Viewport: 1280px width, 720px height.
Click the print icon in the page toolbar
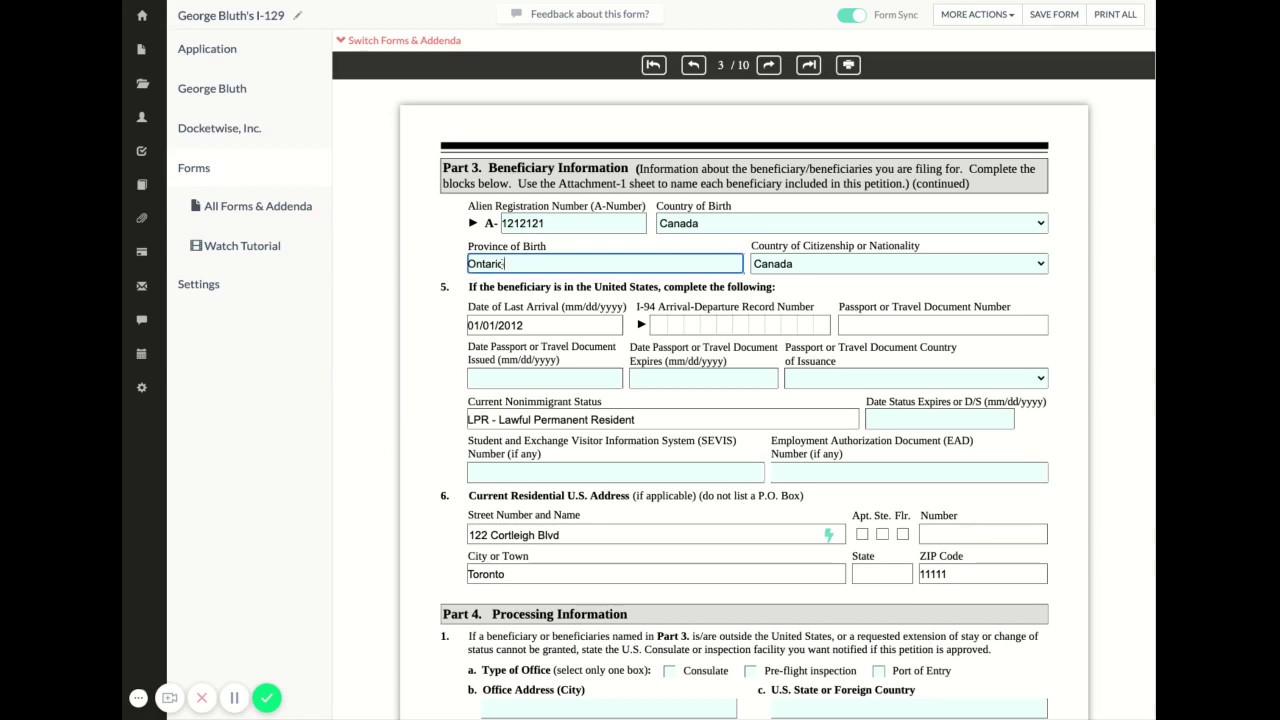[848, 65]
